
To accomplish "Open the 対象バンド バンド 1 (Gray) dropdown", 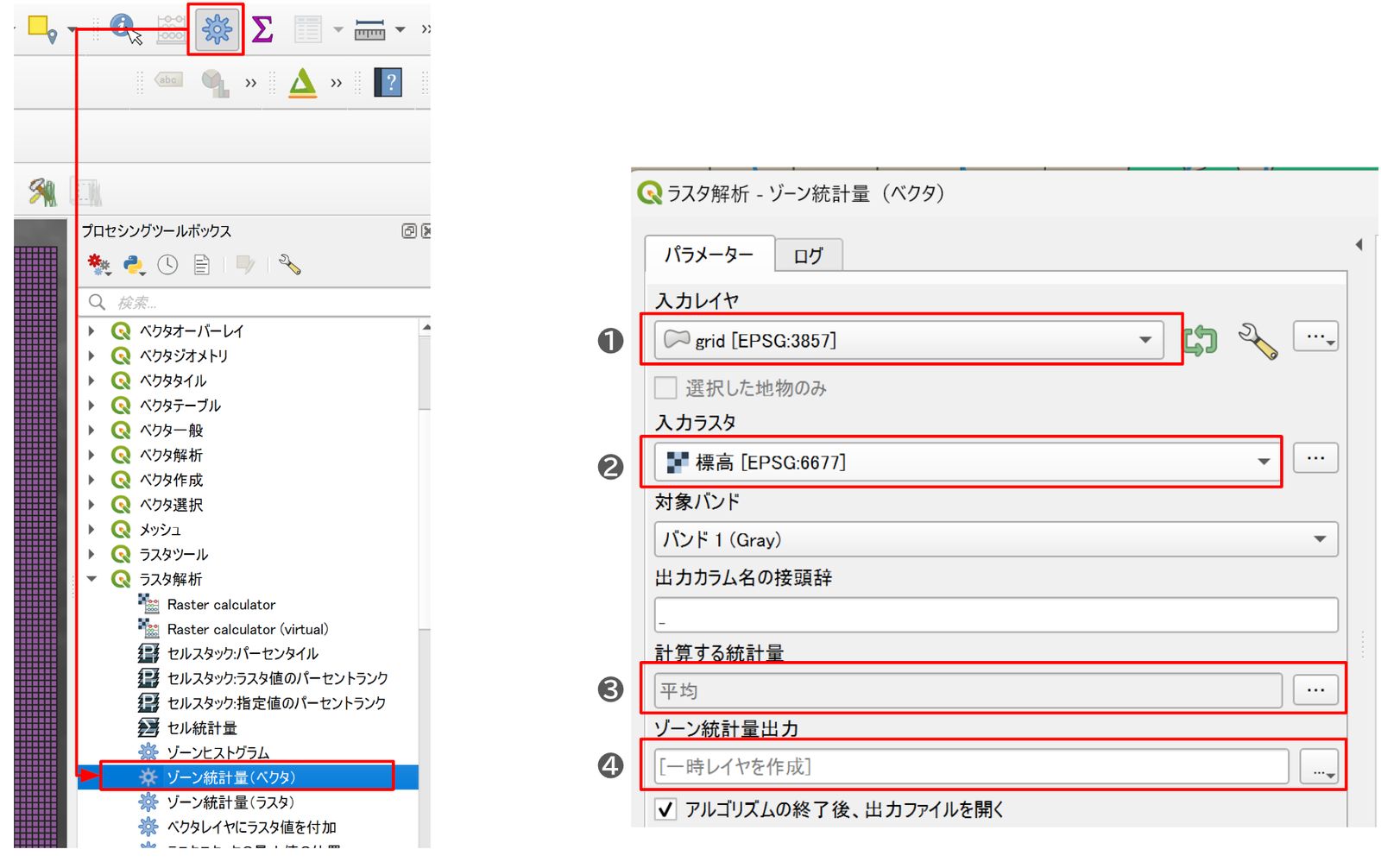I will coord(996,540).
